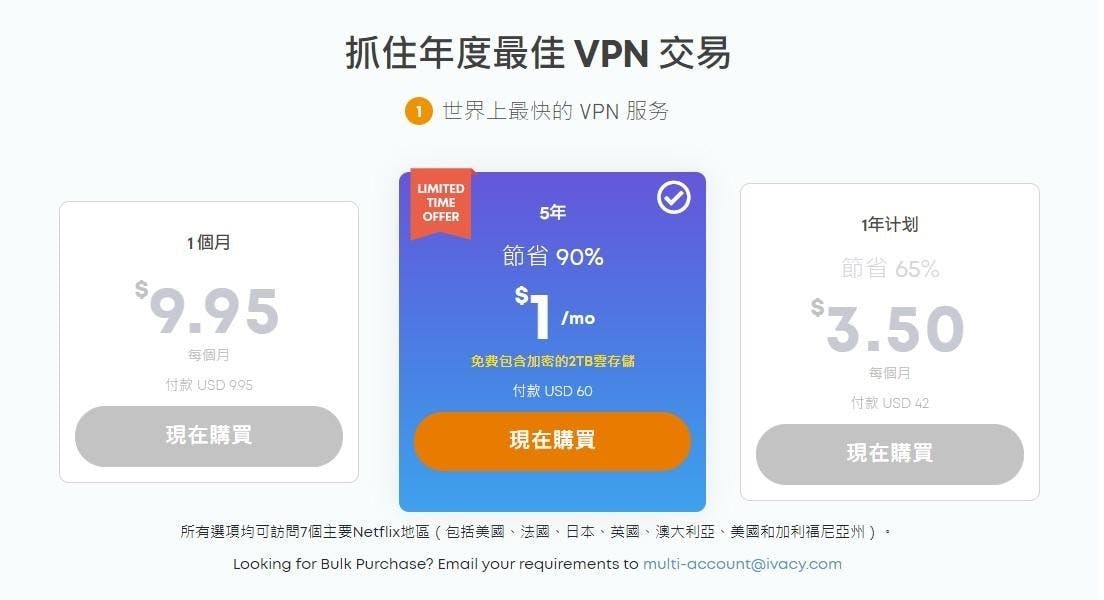Click the Limited Time Offer ribbon
The height and width of the screenshot is (600, 1104).
coord(441,204)
